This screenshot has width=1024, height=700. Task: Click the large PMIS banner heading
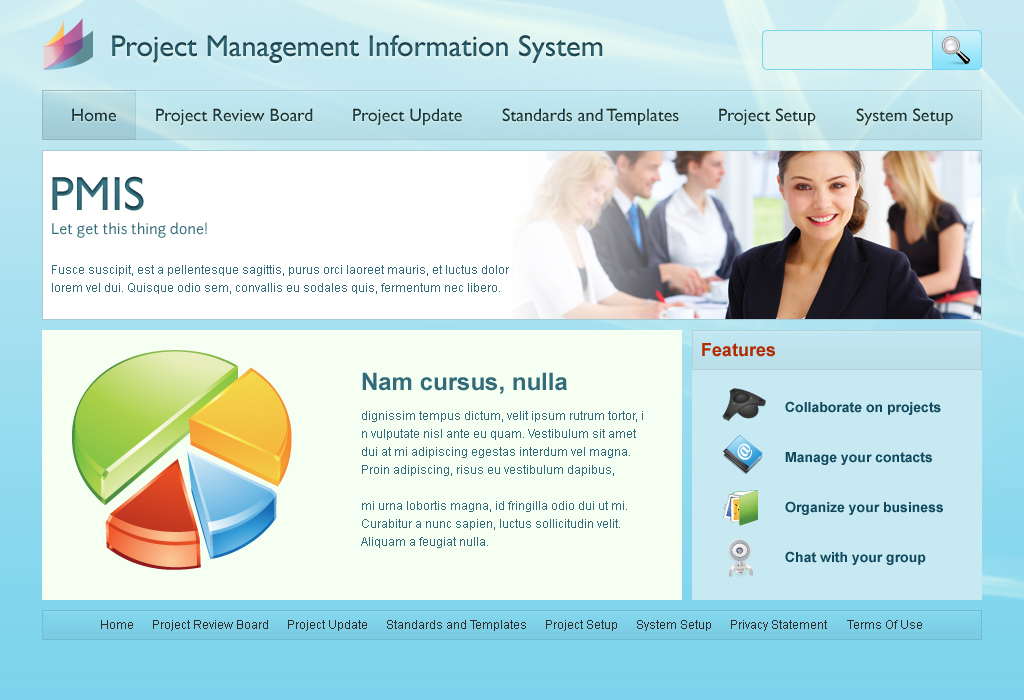tap(97, 194)
